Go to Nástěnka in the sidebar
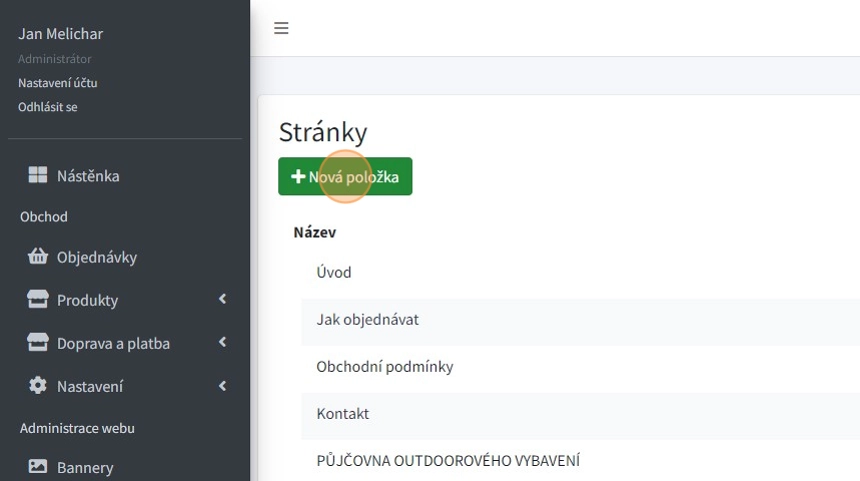 tap(88, 176)
